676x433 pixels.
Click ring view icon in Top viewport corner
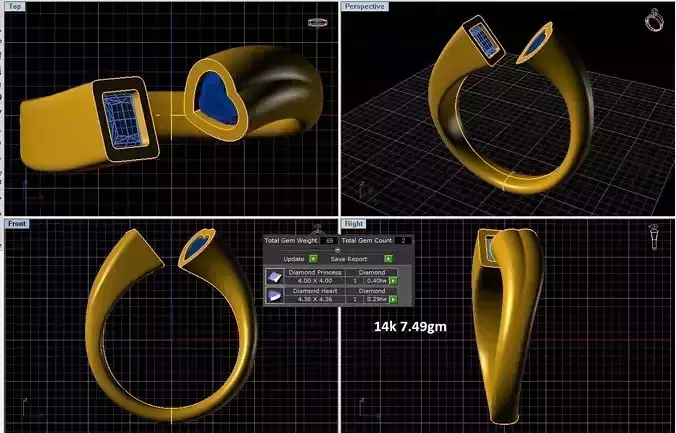tap(318, 22)
